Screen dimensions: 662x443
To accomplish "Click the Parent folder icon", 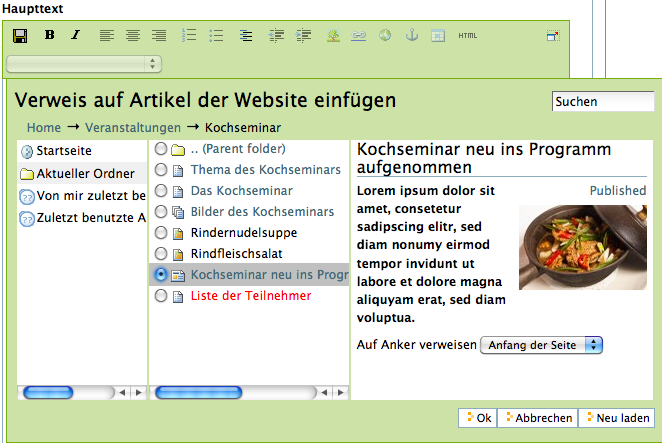I will click(178, 149).
